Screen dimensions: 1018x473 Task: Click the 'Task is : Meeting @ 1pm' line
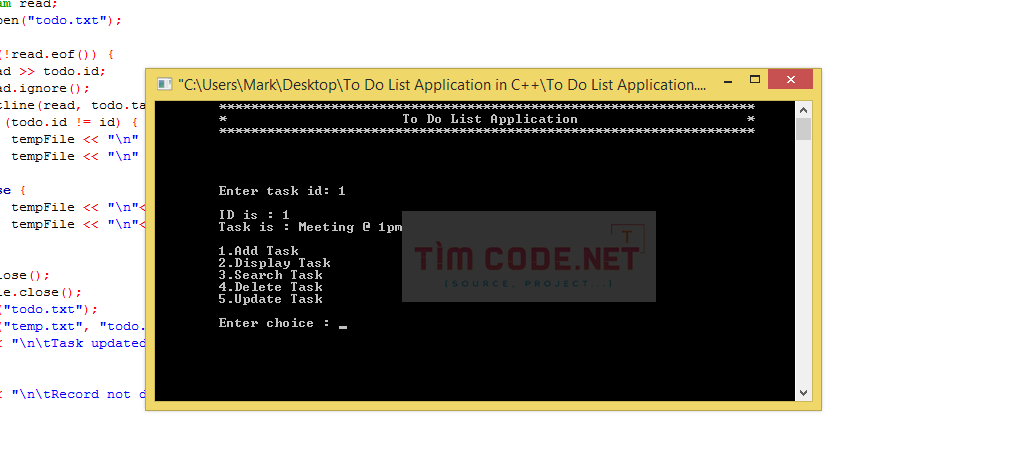[310, 227]
